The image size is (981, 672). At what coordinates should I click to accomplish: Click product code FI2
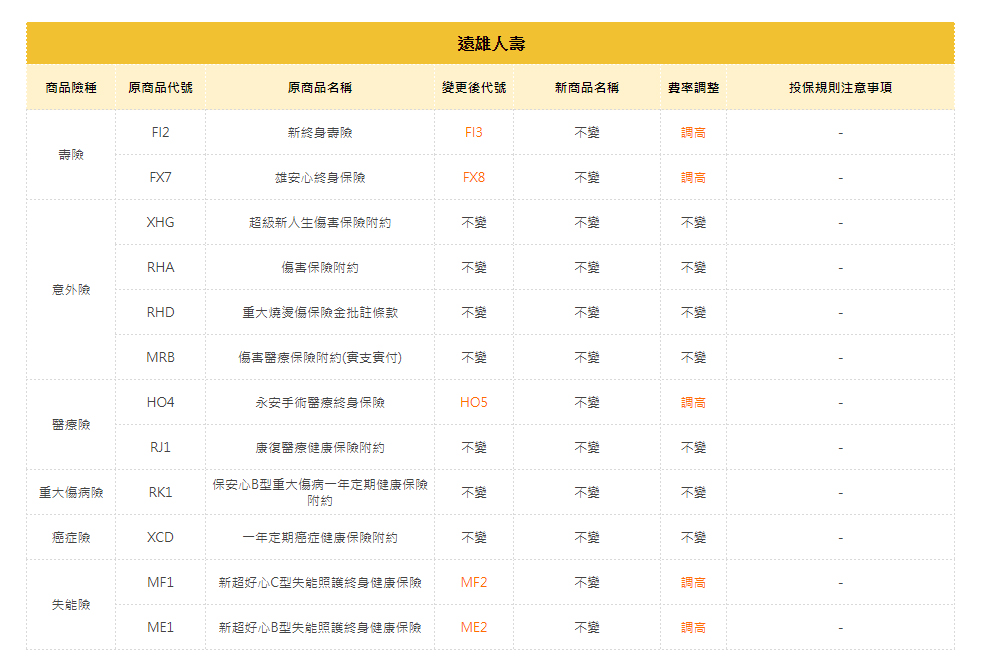pyautogui.click(x=160, y=132)
